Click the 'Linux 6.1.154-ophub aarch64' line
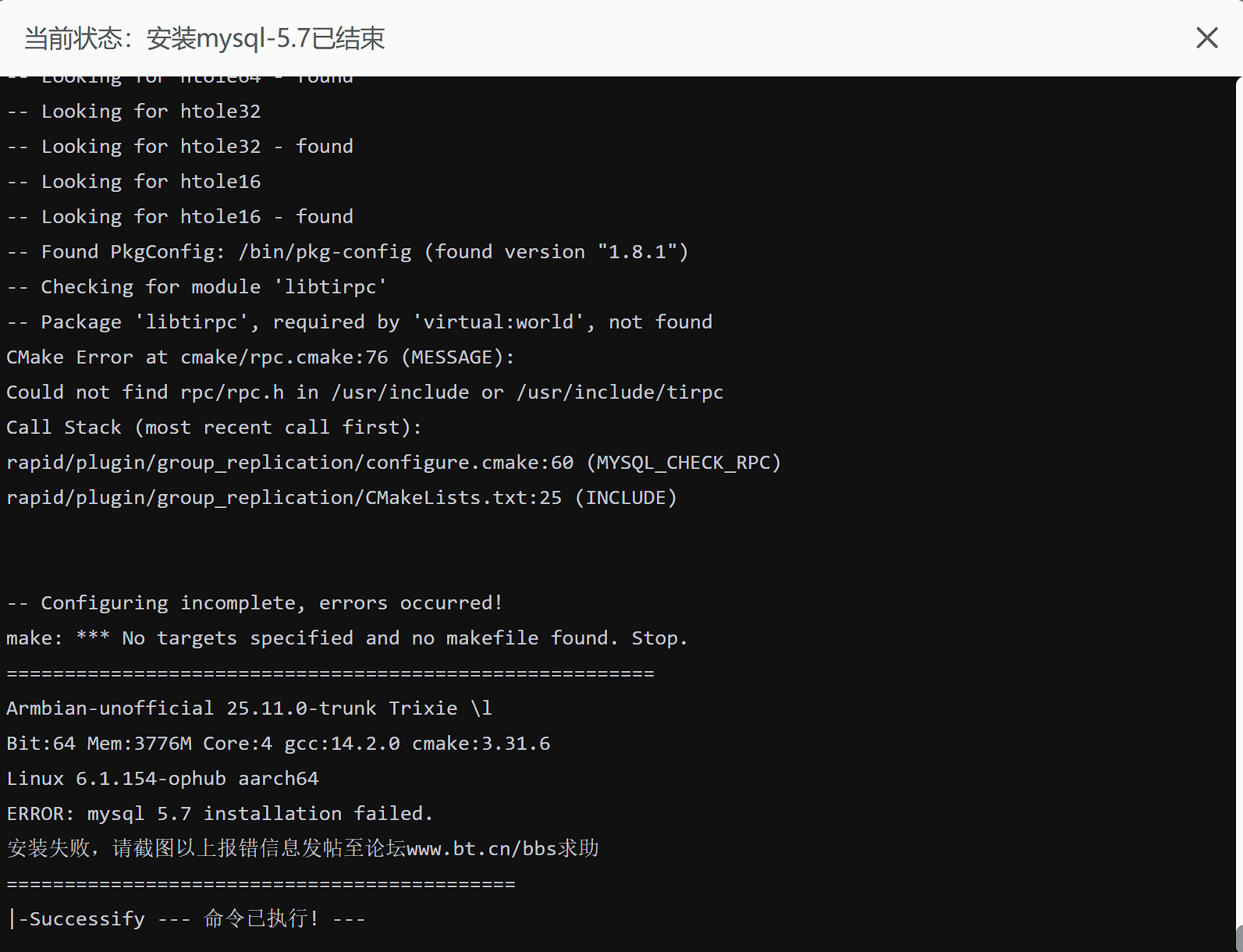This screenshot has height=952, width=1243. [x=162, y=779]
